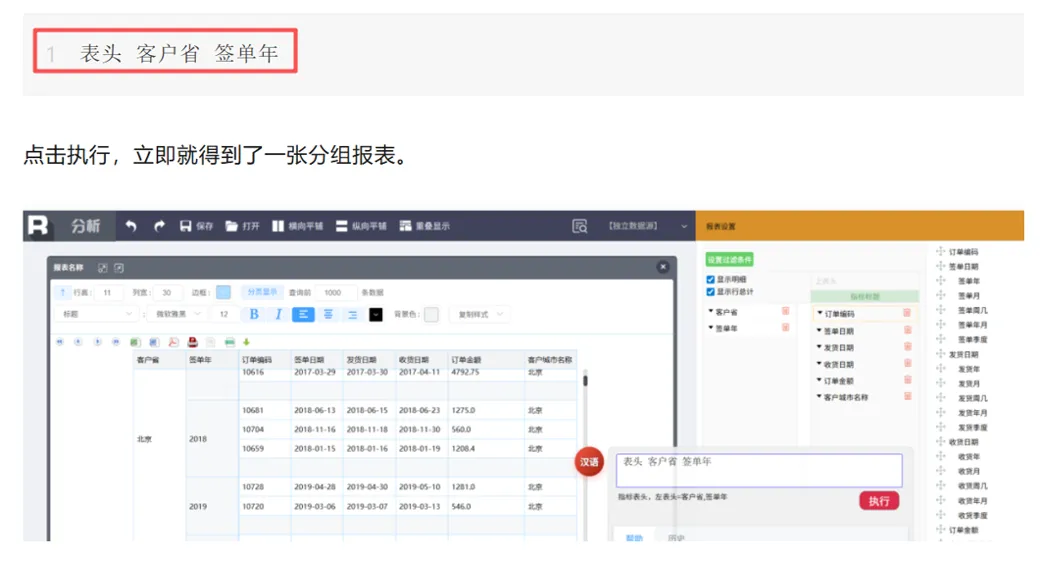Image resolution: width=1040 pixels, height=570 pixels.
Task: Click the font size 12 field
Action: click(224, 315)
